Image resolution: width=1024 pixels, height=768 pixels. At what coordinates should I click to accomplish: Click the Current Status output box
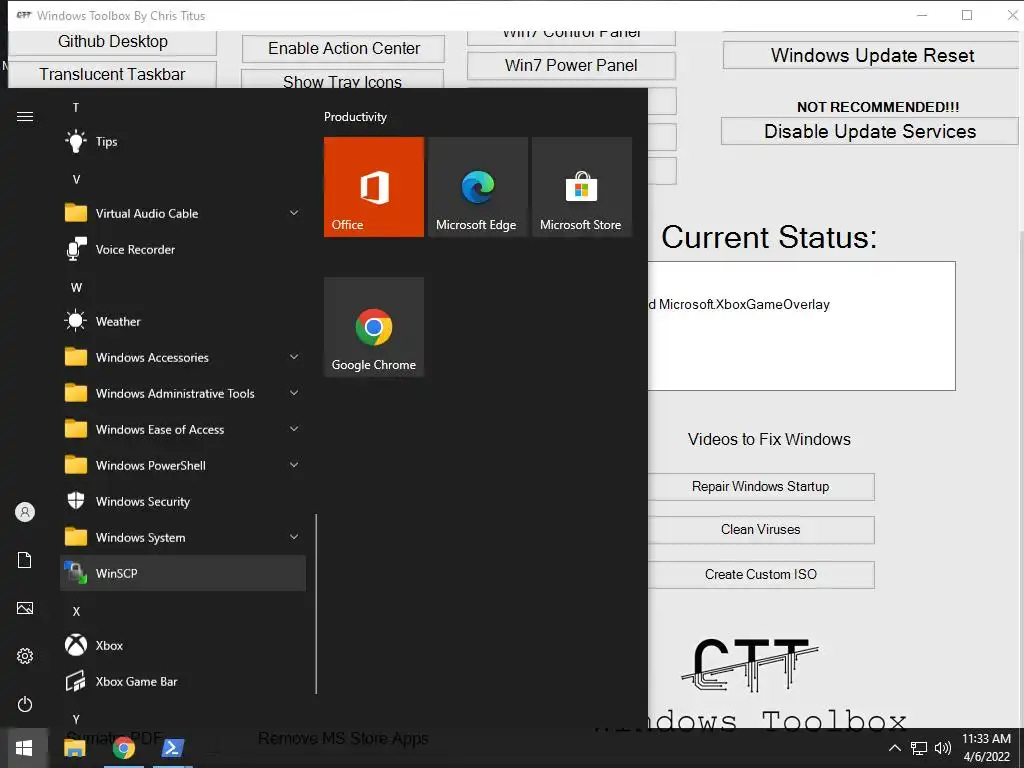click(x=801, y=326)
